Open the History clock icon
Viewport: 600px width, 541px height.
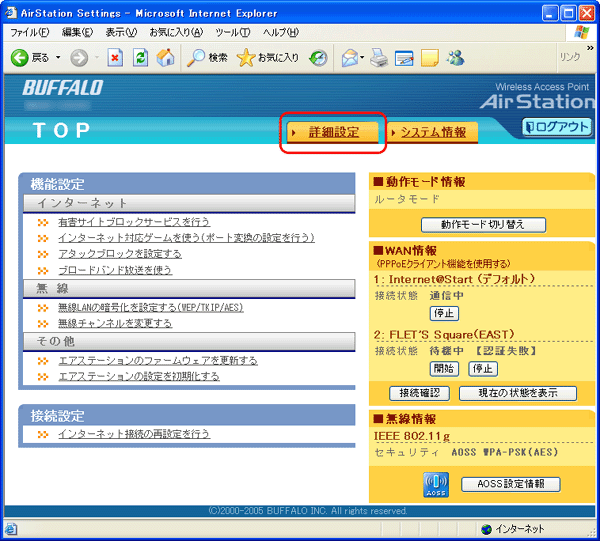point(318,58)
